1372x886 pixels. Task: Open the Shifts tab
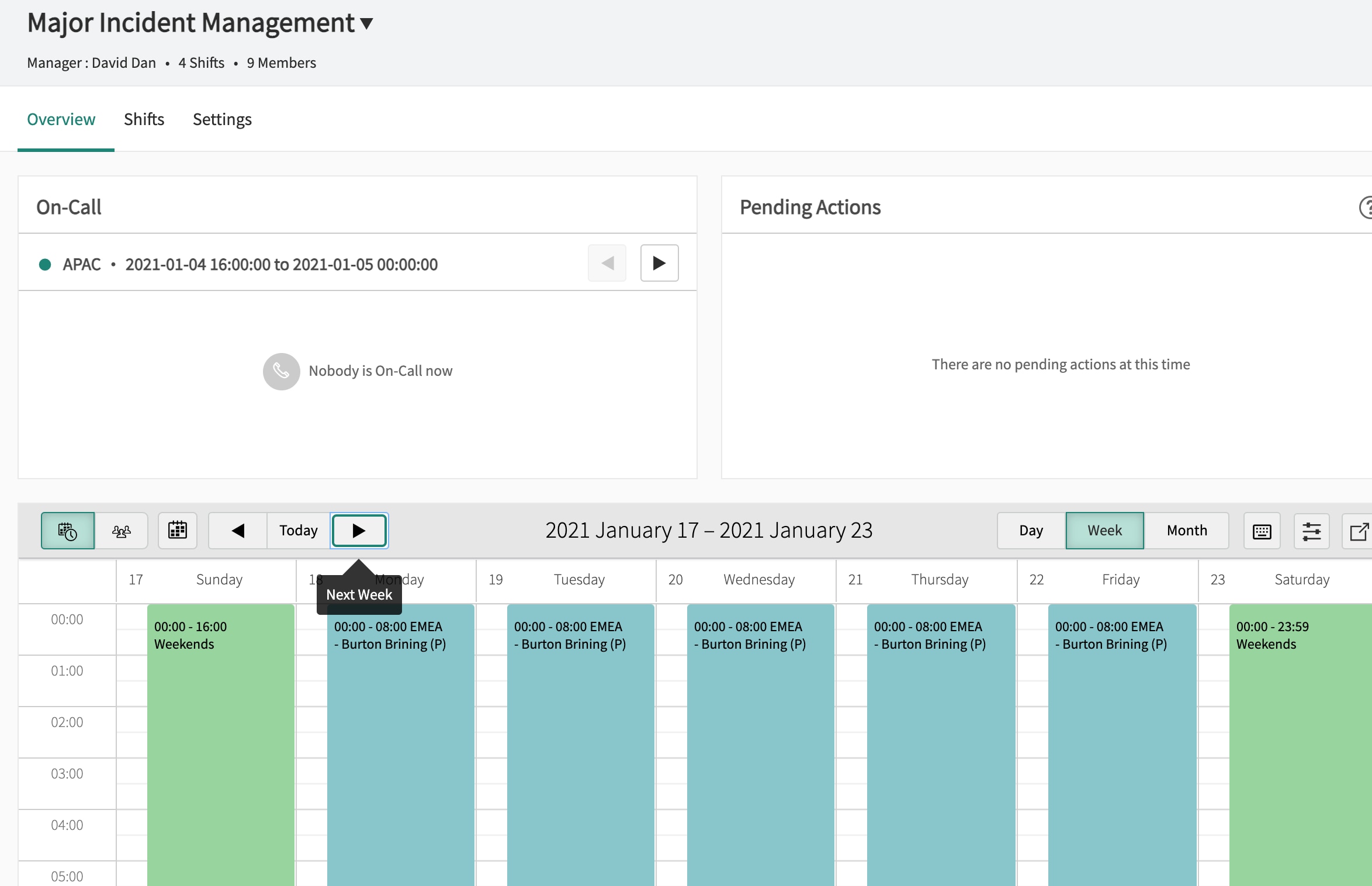[144, 119]
